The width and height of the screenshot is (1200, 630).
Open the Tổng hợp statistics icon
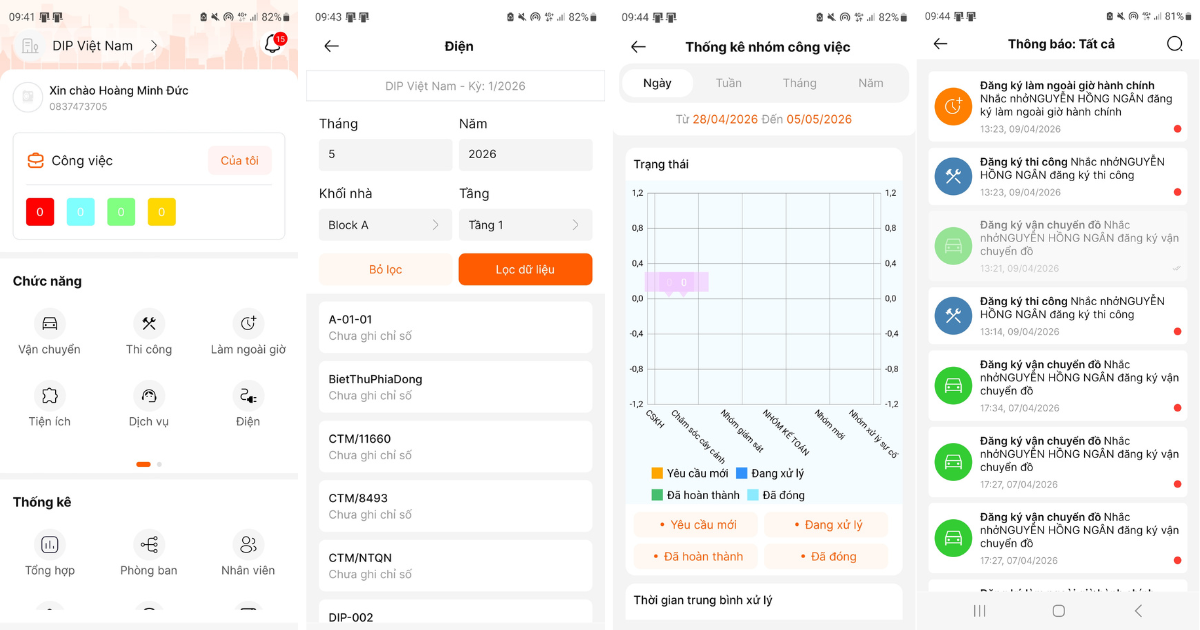pos(49,544)
